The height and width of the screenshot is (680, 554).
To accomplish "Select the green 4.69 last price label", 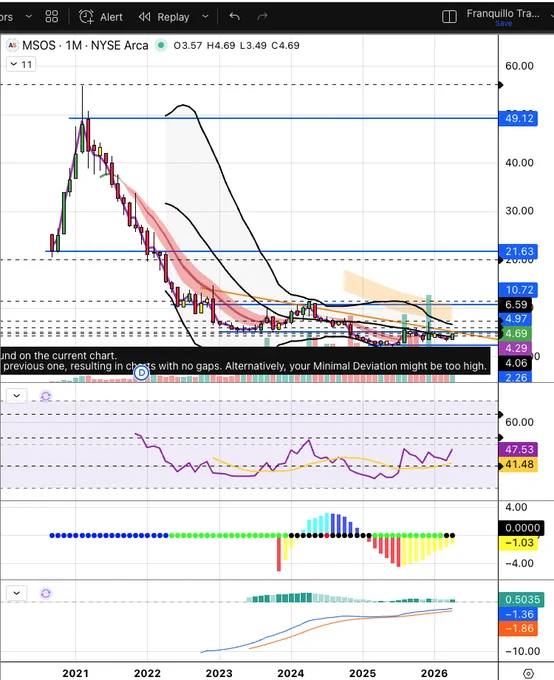I will pyautogui.click(x=516, y=333).
